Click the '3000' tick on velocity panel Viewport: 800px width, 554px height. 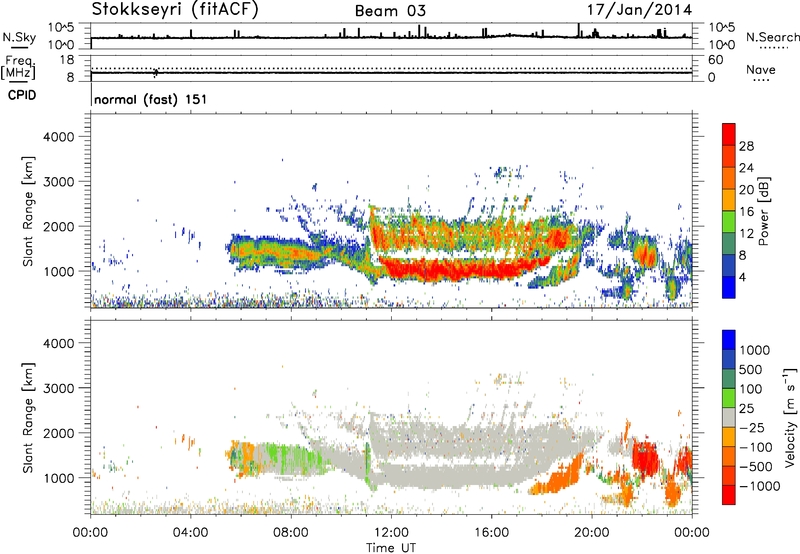tap(58, 388)
